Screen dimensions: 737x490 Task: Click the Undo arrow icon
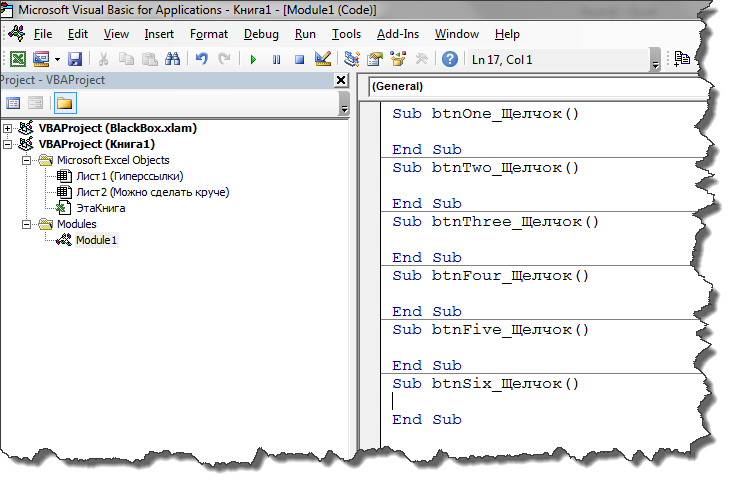(202, 59)
